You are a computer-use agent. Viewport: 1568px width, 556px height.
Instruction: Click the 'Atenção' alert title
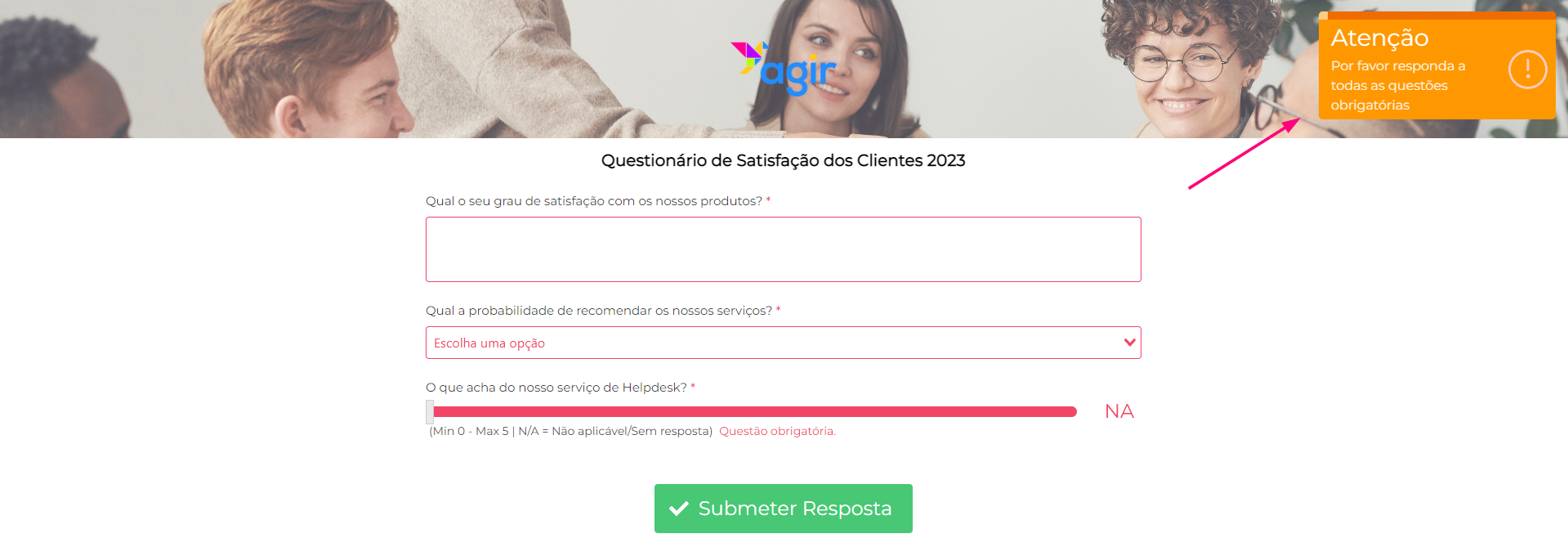[x=1379, y=38]
